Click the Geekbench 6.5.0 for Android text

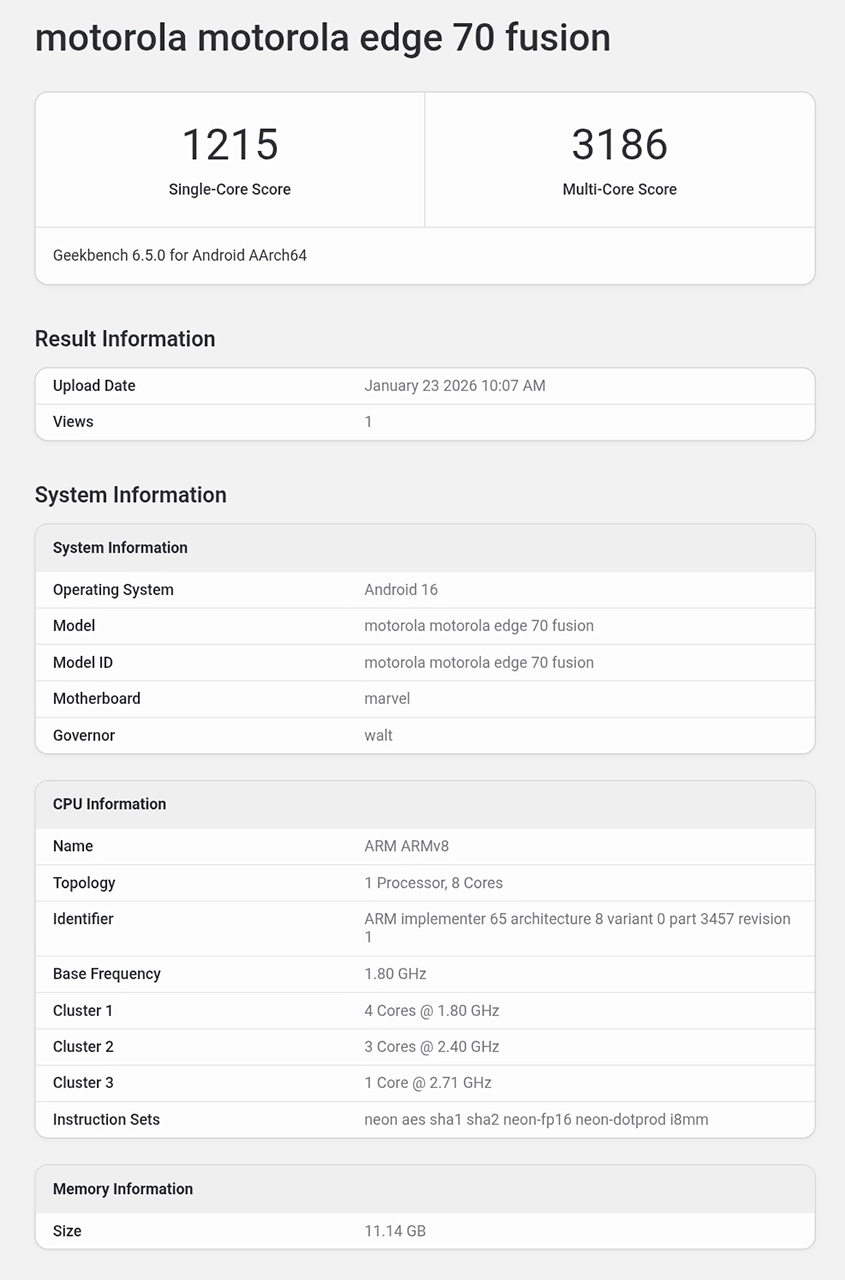pos(180,255)
